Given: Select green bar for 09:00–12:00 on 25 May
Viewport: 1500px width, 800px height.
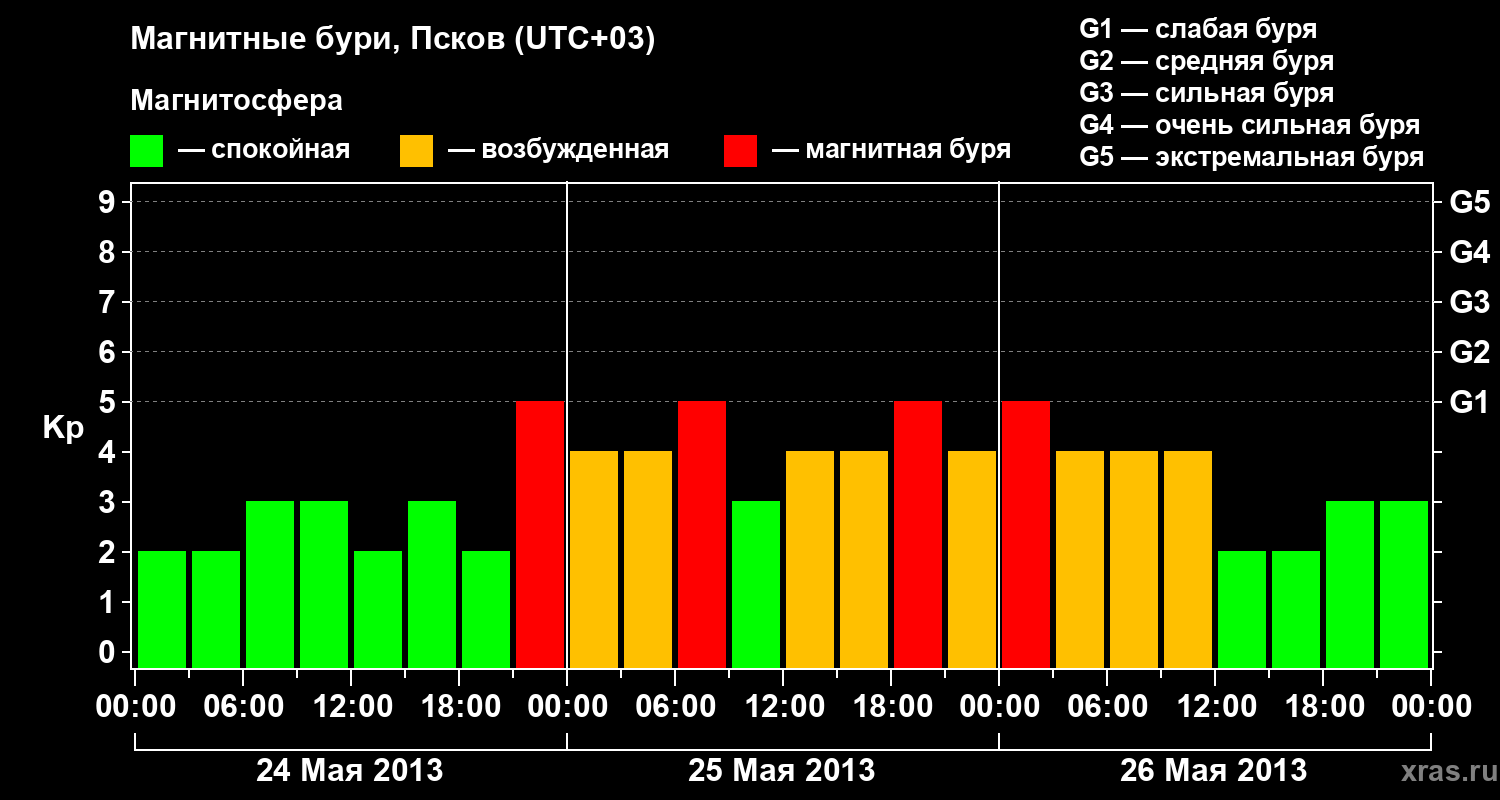Looking at the screenshot, I should (x=756, y=584).
